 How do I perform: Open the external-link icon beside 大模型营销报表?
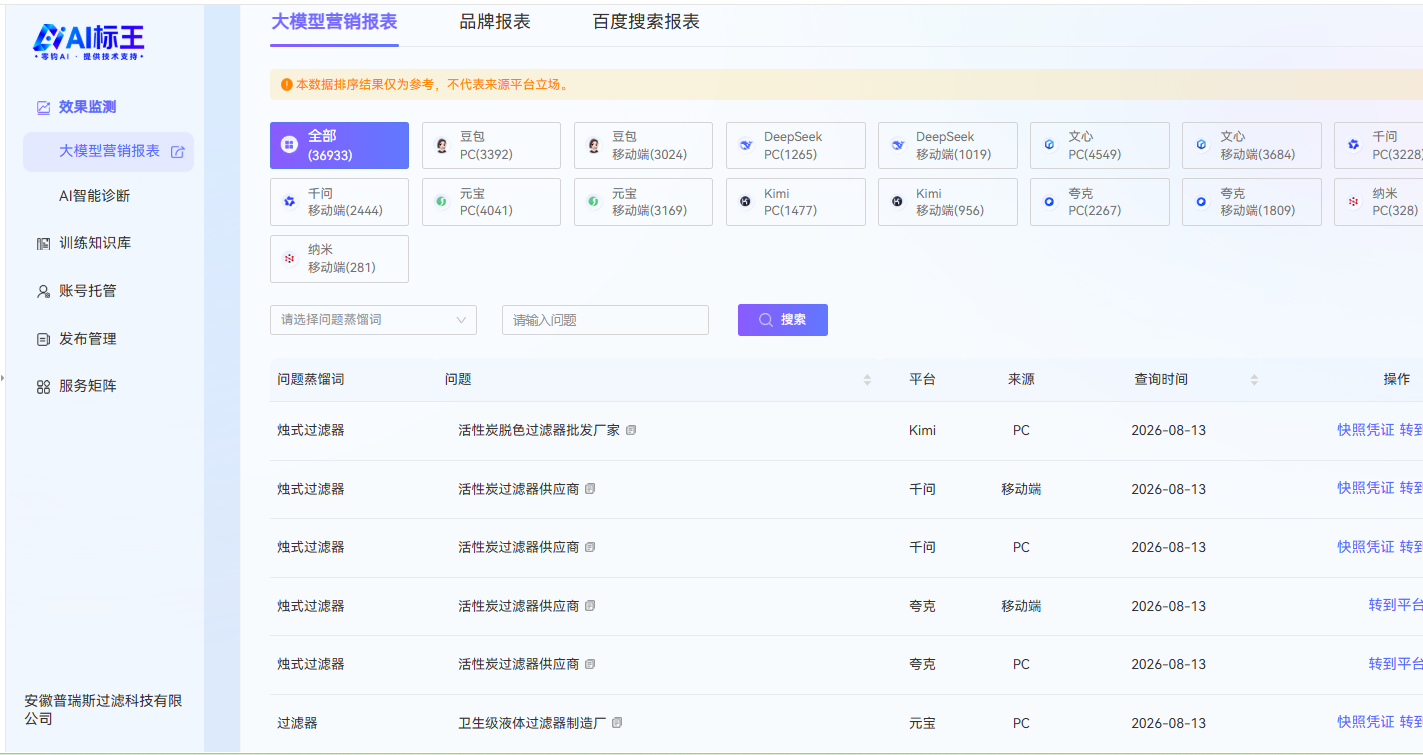pyautogui.click(x=178, y=152)
